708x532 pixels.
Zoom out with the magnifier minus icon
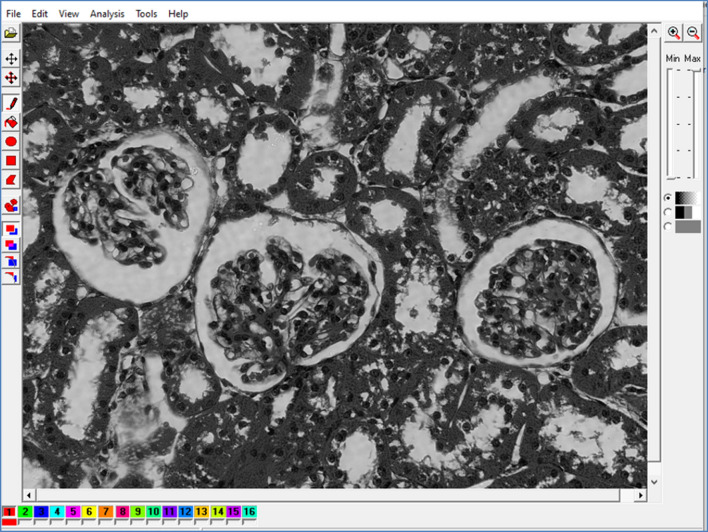tap(693, 33)
